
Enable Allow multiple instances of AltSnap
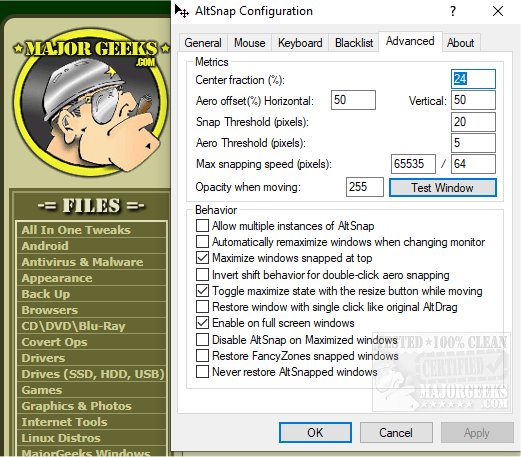click(202, 226)
